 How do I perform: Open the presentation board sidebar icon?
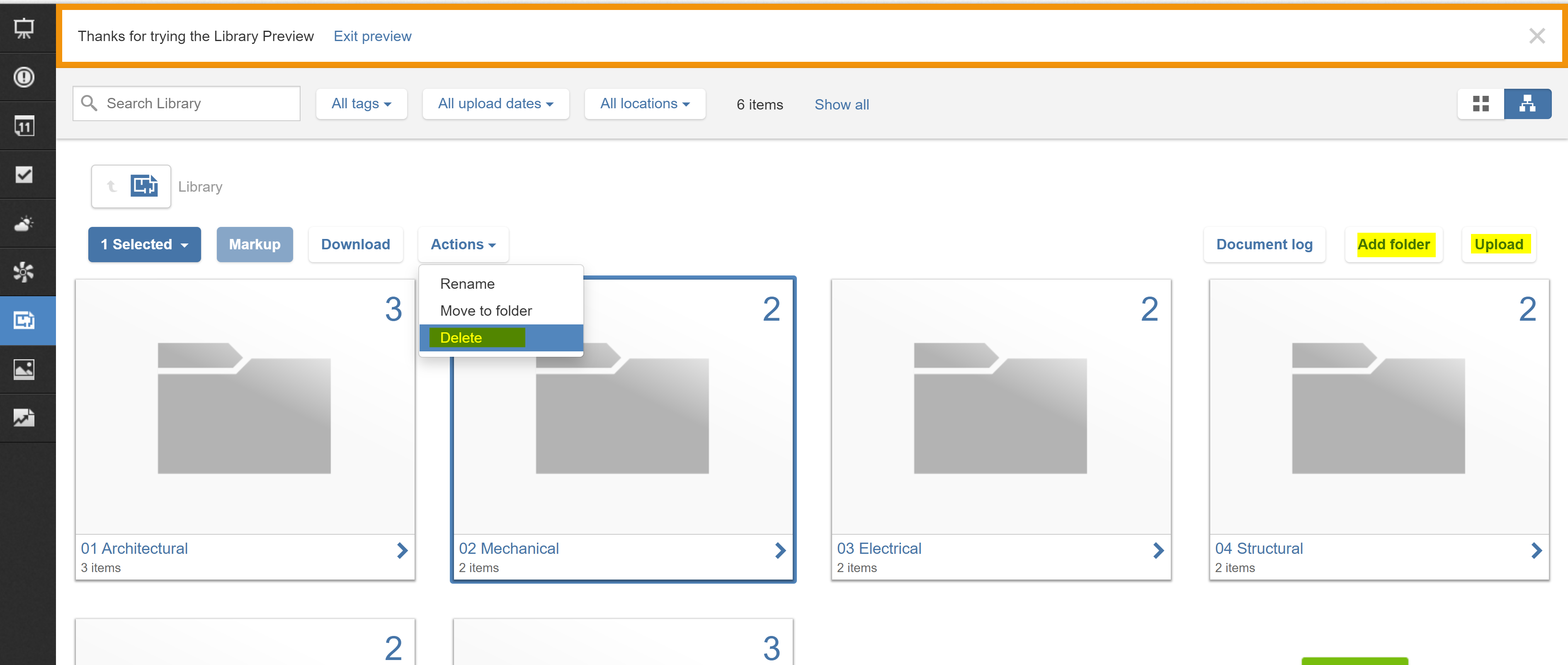(24, 28)
